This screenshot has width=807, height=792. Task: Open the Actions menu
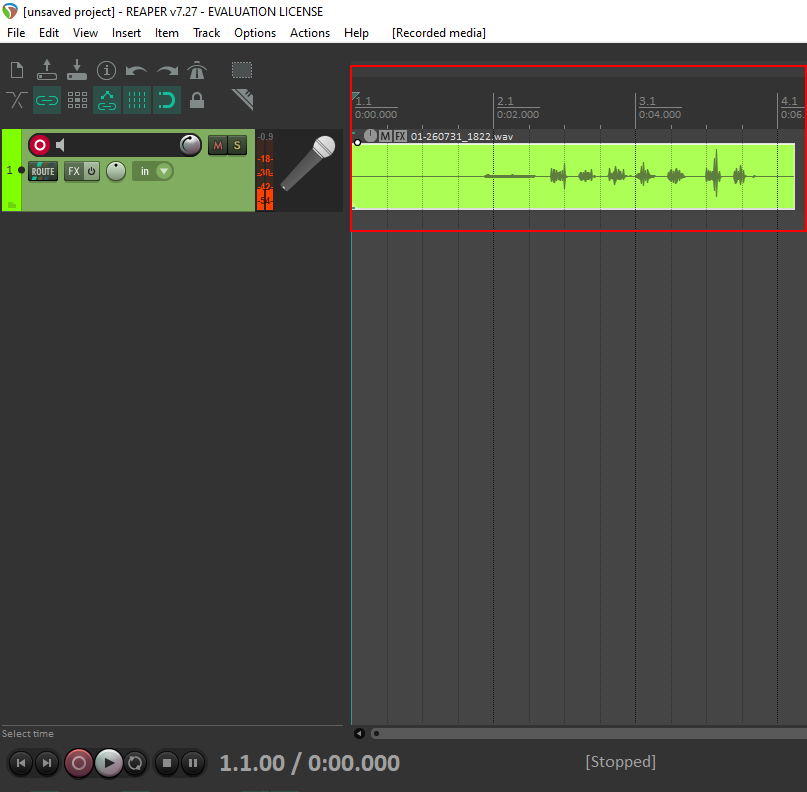tap(310, 33)
